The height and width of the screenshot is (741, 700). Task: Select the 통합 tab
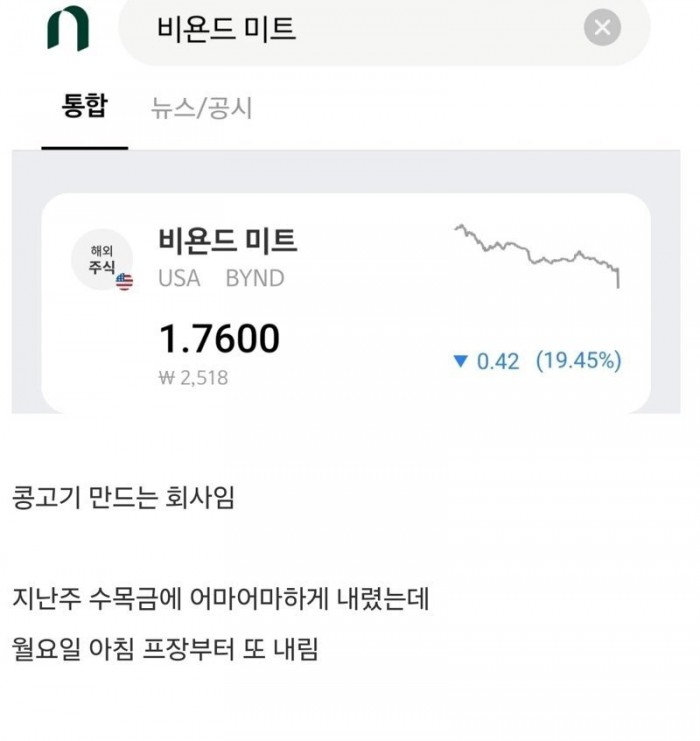click(x=84, y=108)
